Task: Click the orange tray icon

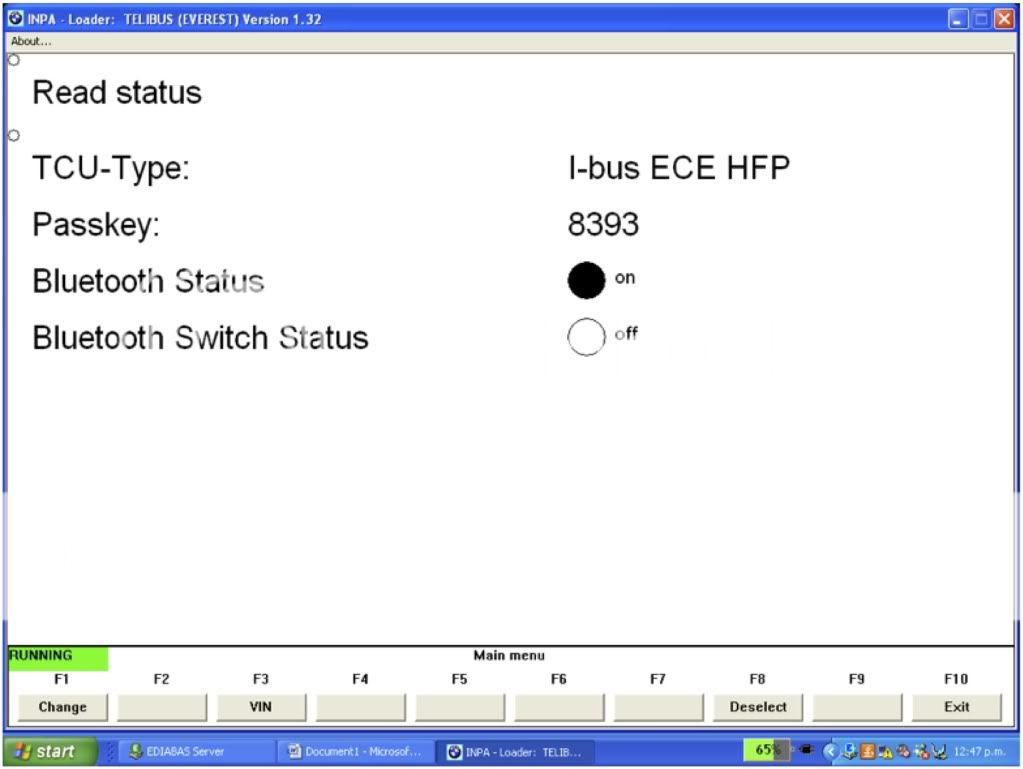Action: (867, 751)
